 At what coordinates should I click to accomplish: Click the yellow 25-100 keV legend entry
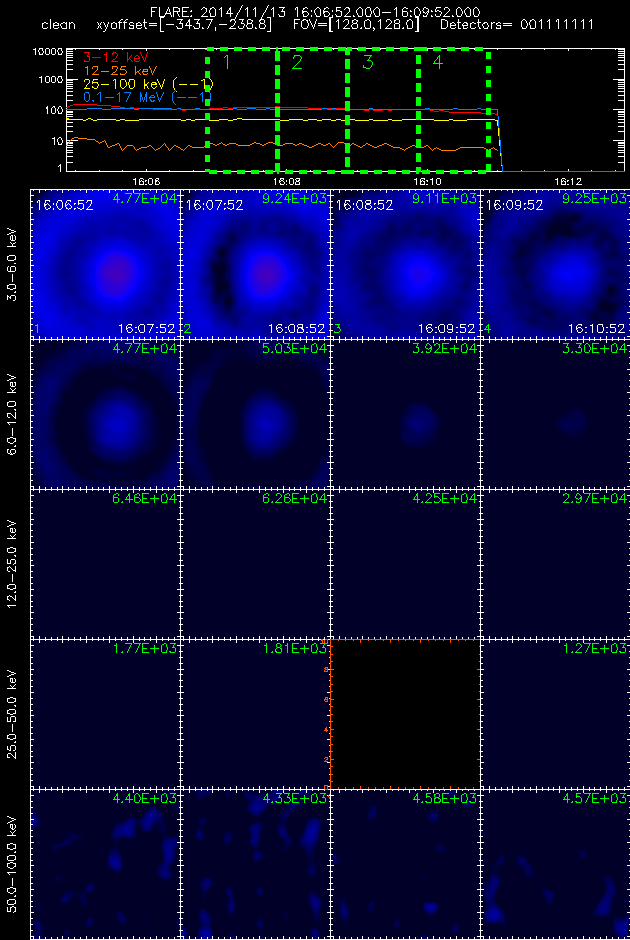pyautogui.click(x=148, y=83)
